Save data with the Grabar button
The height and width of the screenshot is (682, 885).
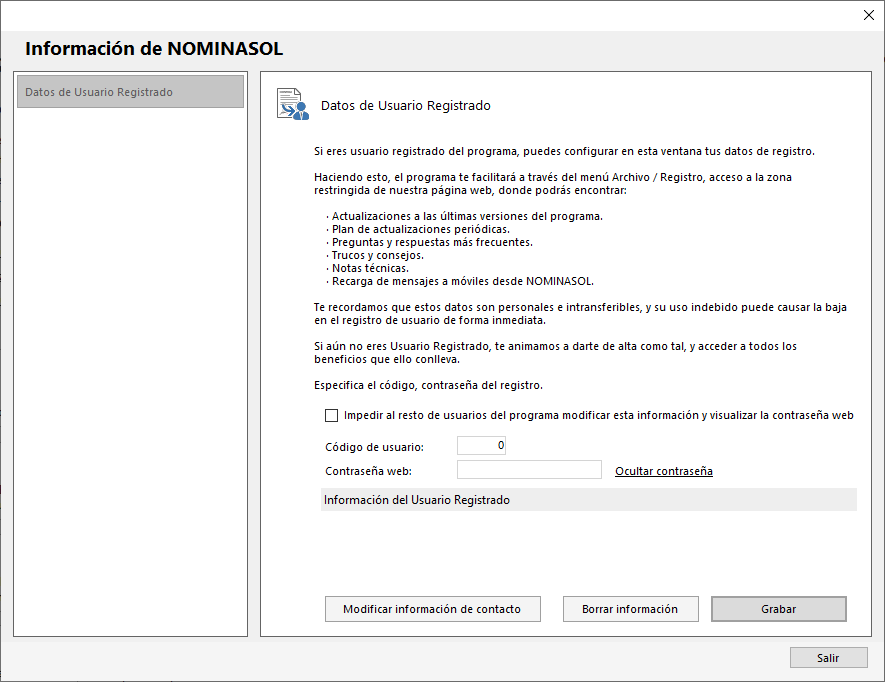tap(778, 609)
